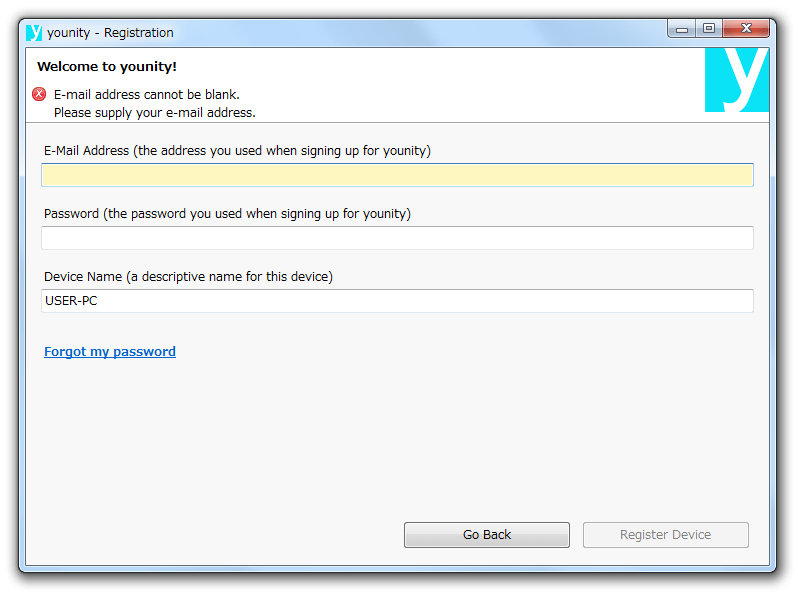Screen dimensions: 798x595
Task: Click the younity icon in the title bar
Action: coord(34,33)
